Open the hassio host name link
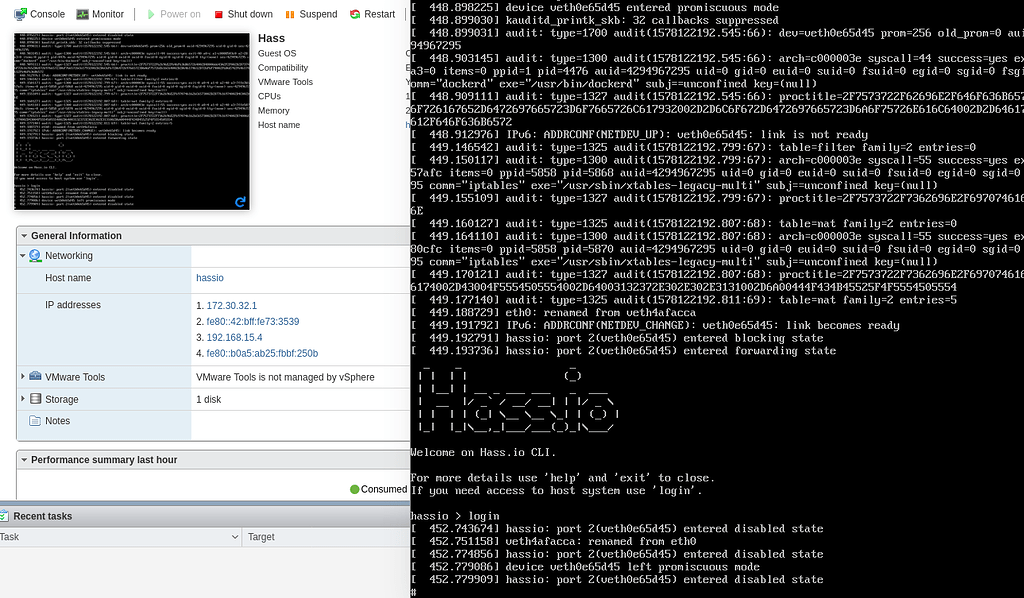The height and width of the screenshot is (598, 1024). (210, 278)
